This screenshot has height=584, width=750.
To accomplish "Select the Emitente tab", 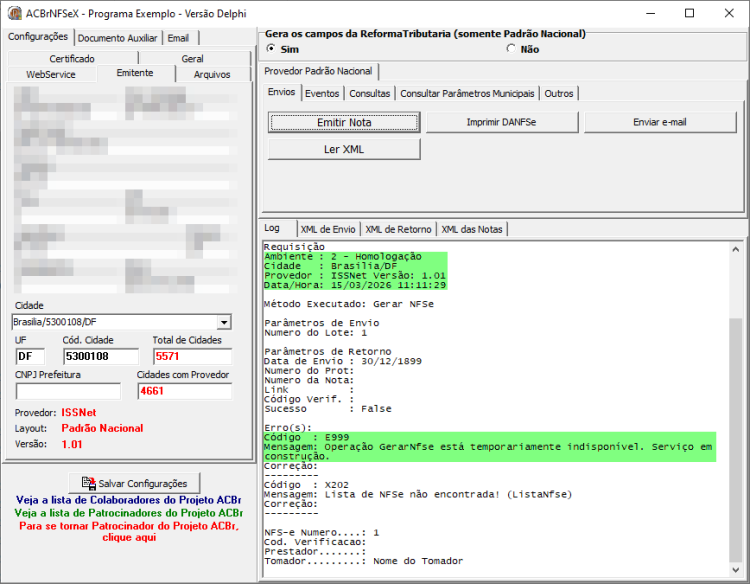I will pyautogui.click(x=135, y=73).
